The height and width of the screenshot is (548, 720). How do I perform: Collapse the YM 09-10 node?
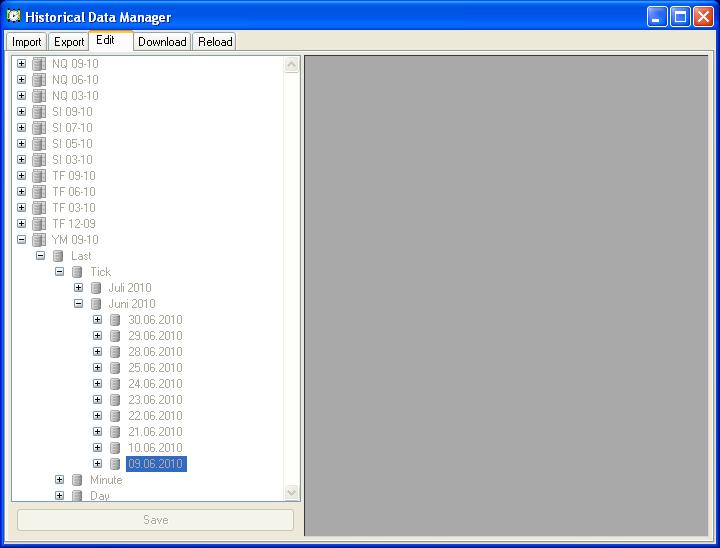[22, 239]
